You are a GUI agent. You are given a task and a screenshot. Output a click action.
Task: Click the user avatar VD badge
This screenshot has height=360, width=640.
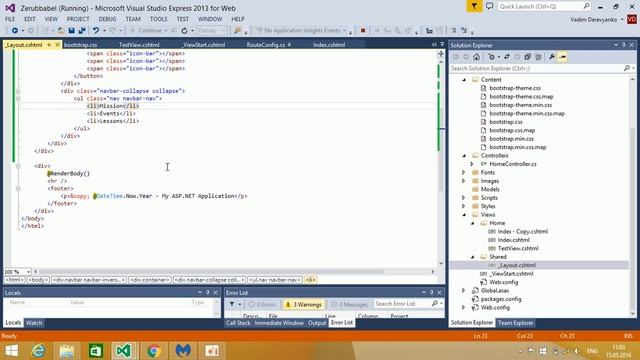pyautogui.click(x=632, y=19)
